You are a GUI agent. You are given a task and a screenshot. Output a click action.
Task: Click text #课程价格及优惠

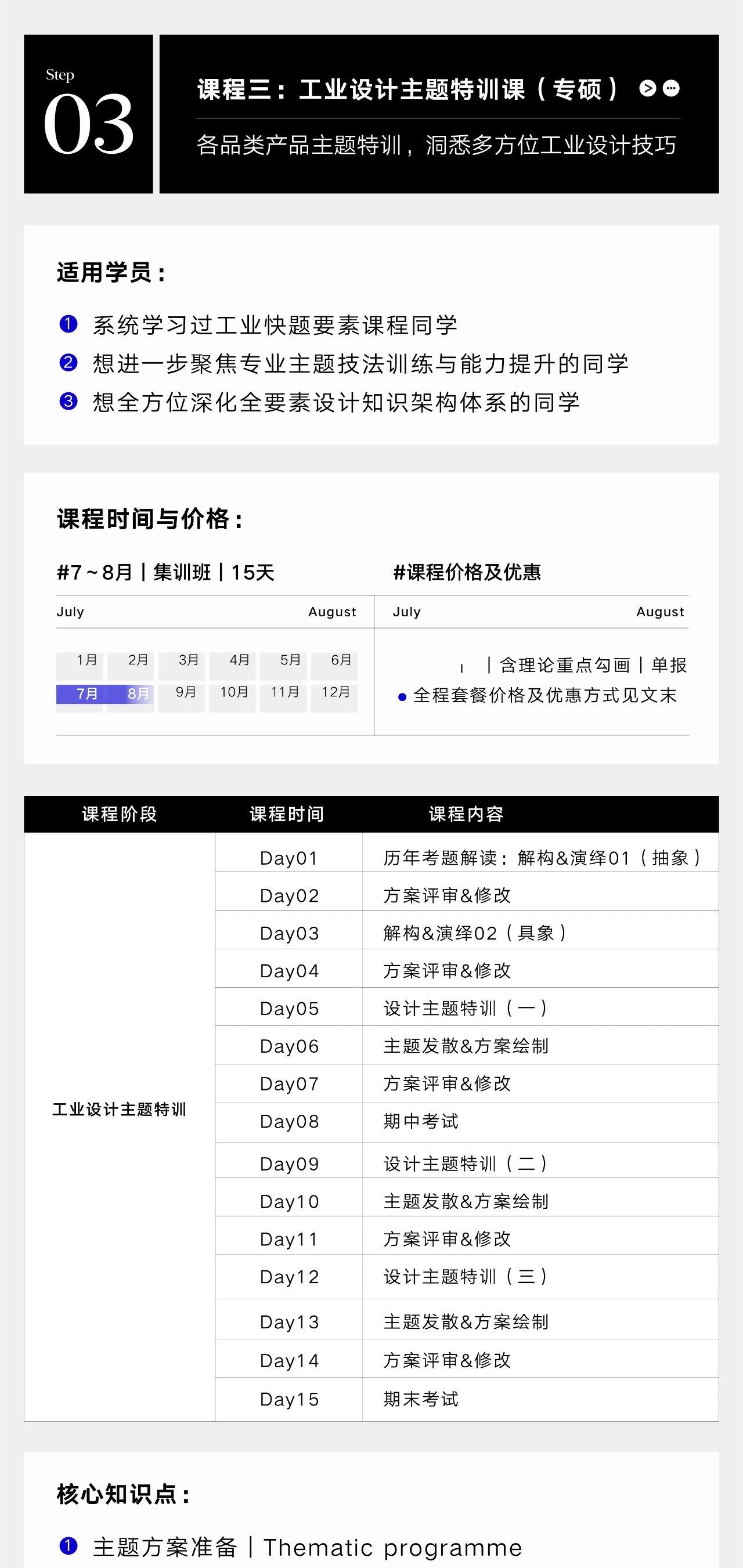tap(467, 572)
